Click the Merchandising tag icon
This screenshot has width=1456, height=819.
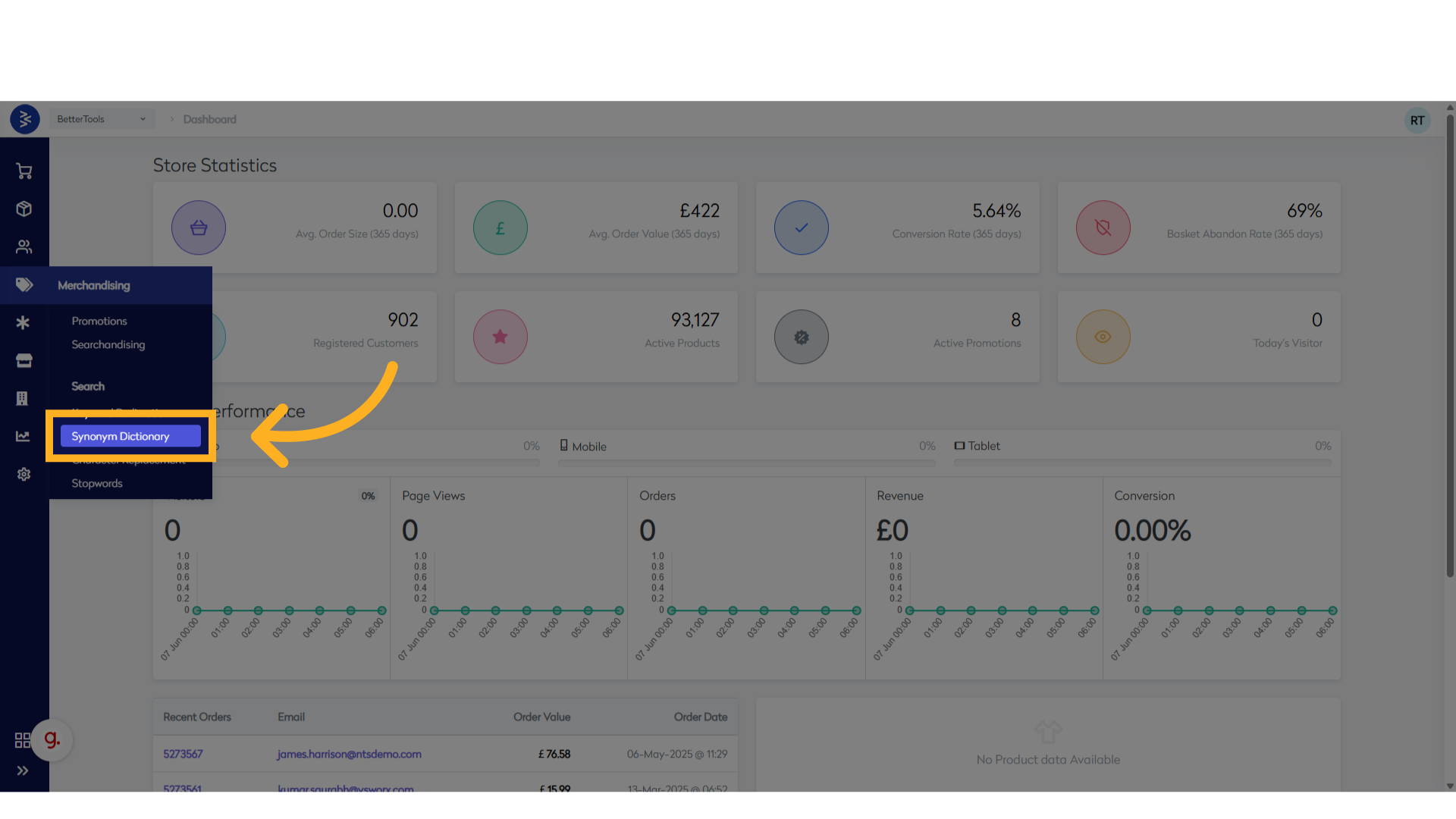[x=24, y=285]
